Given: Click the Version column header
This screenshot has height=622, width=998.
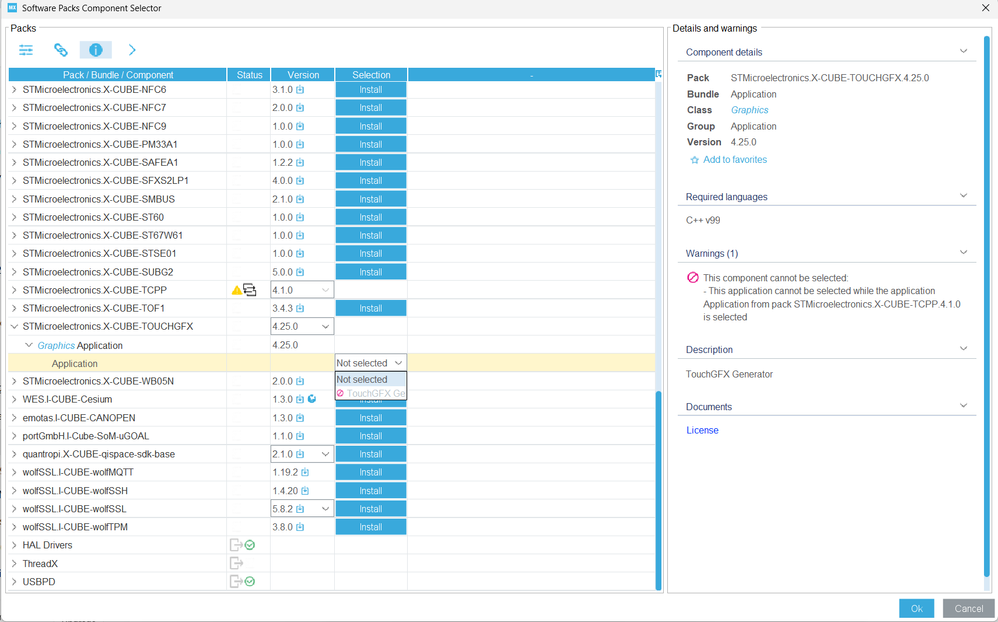Looking at the screenshot, I should (x=303, y=74).
